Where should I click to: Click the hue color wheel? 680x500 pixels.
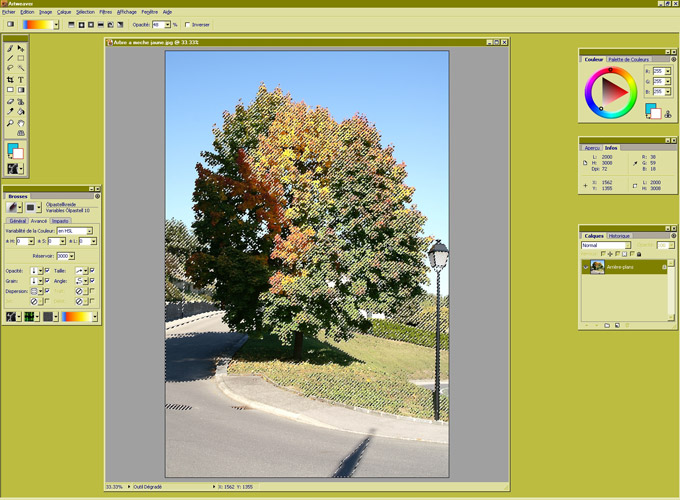click(592, 78)
